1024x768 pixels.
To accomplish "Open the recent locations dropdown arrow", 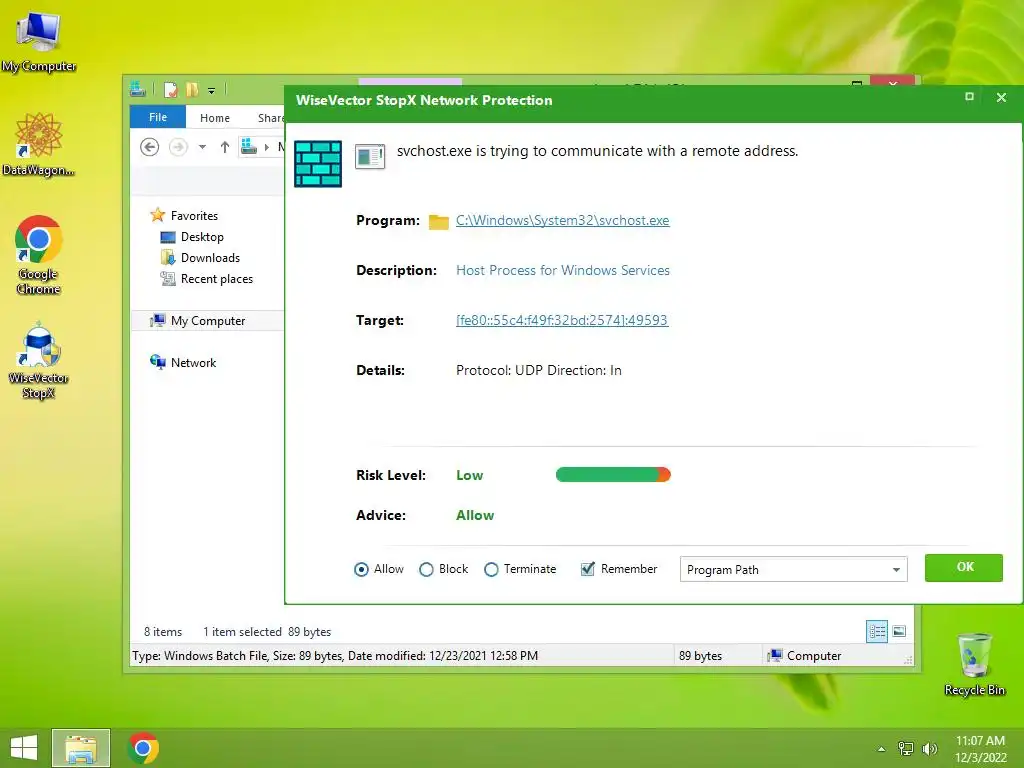I will tap(202, 147).
